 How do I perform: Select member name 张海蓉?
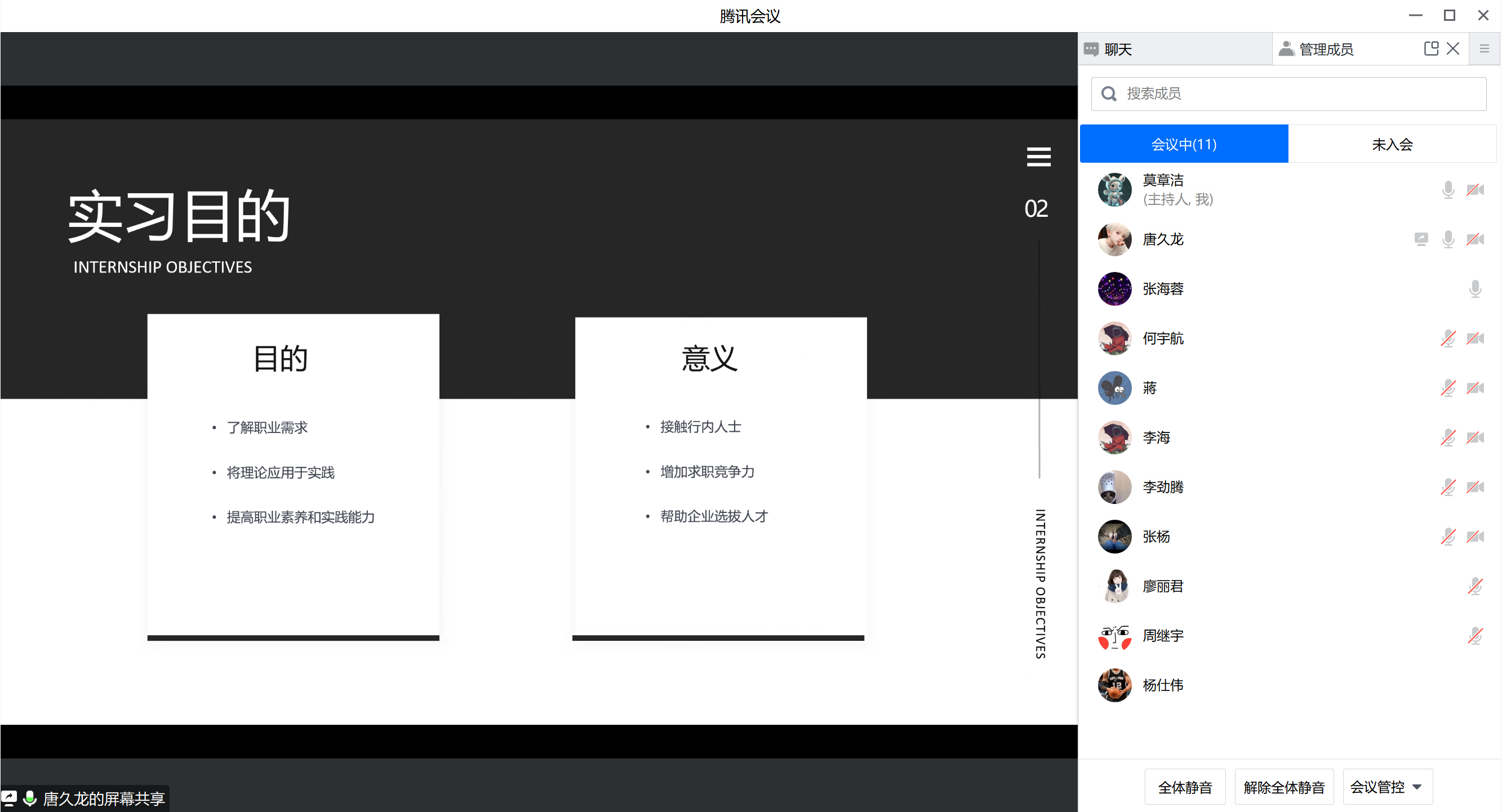pyautogui.click(x=1163, y=288)
